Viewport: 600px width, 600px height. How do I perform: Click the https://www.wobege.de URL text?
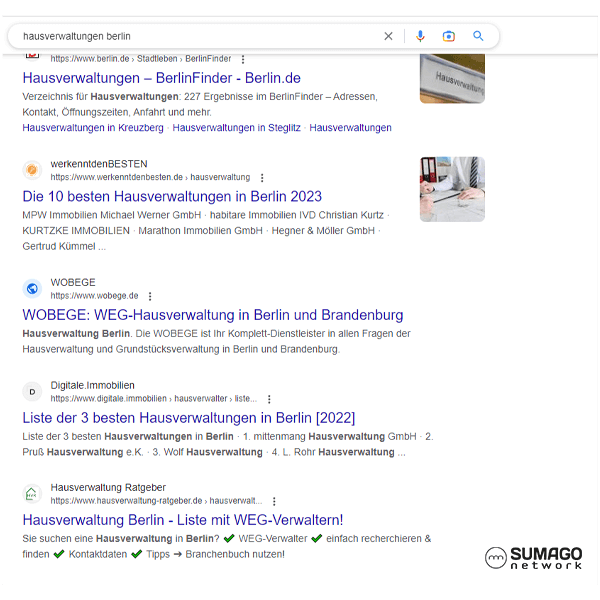94,296
